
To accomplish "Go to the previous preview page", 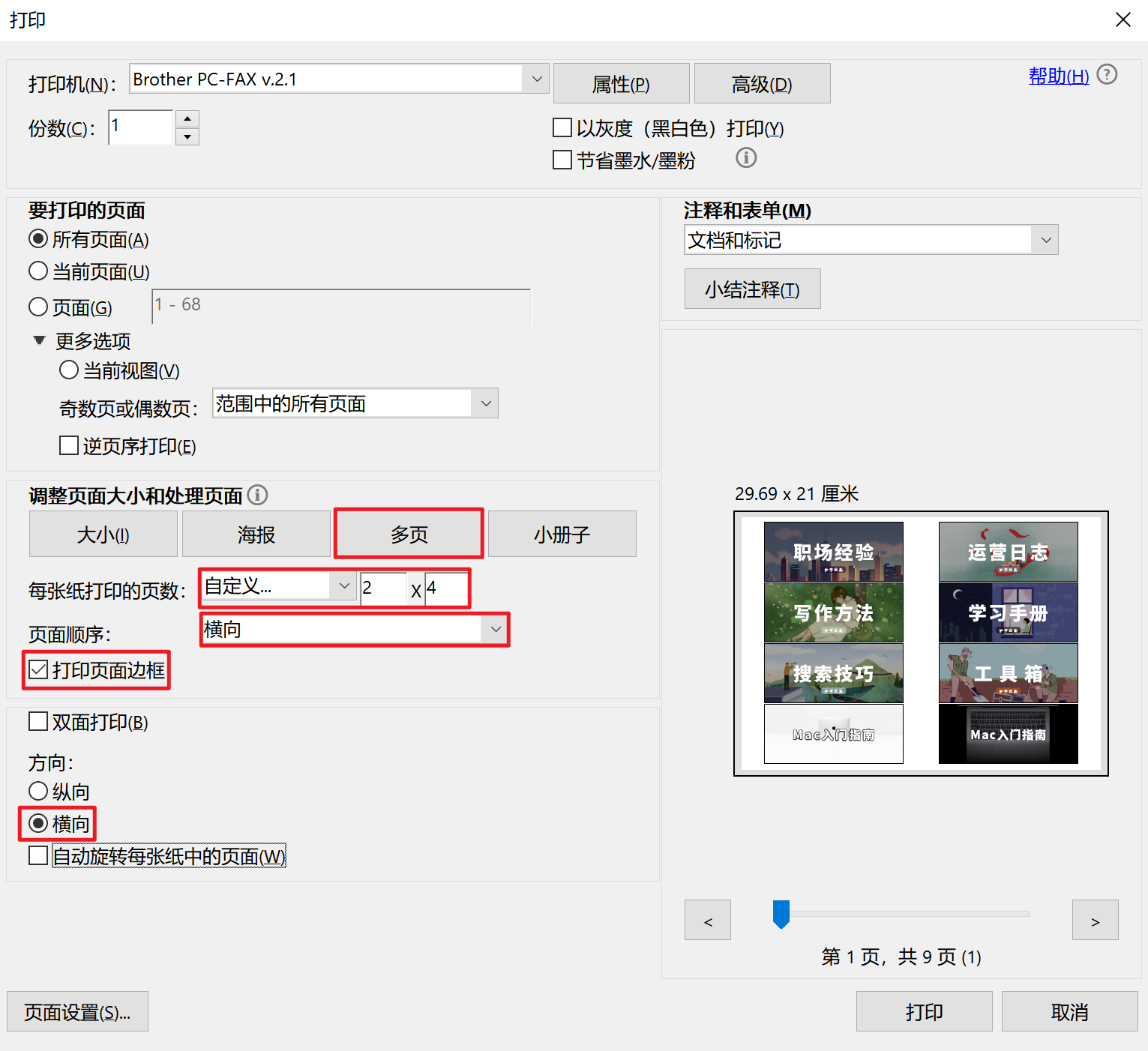I will point(708,920).
